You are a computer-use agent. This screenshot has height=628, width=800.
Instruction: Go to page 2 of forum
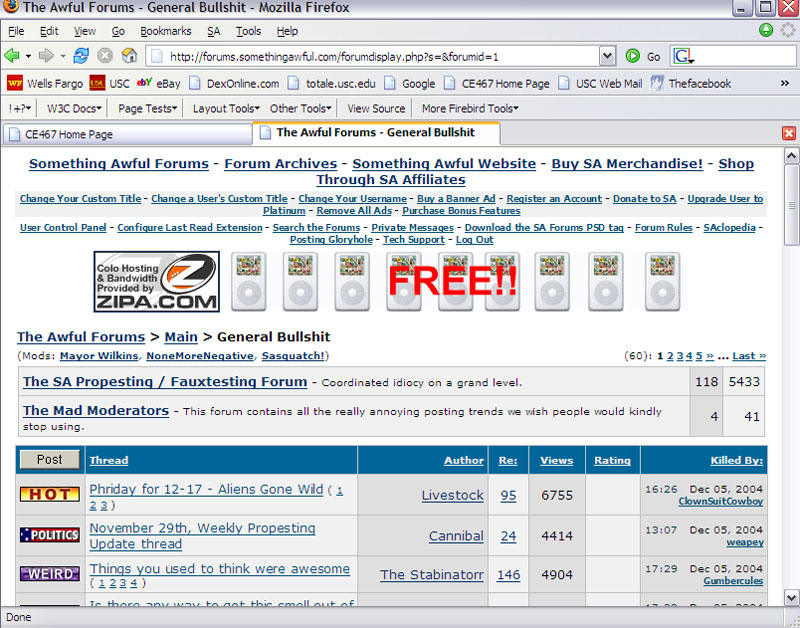[670, 356]
